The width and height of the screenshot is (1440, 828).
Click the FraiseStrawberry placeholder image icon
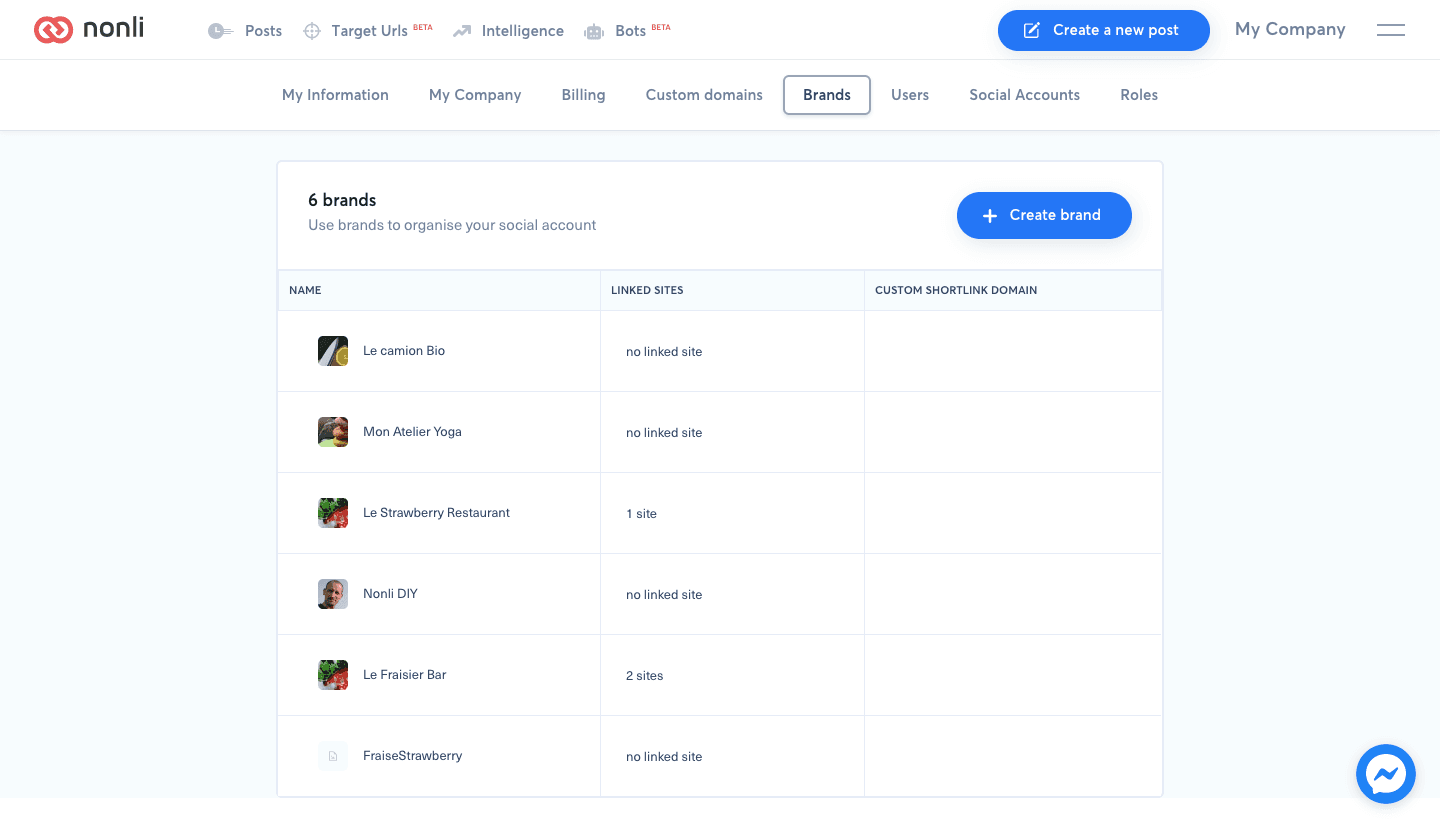coord(333,756)
